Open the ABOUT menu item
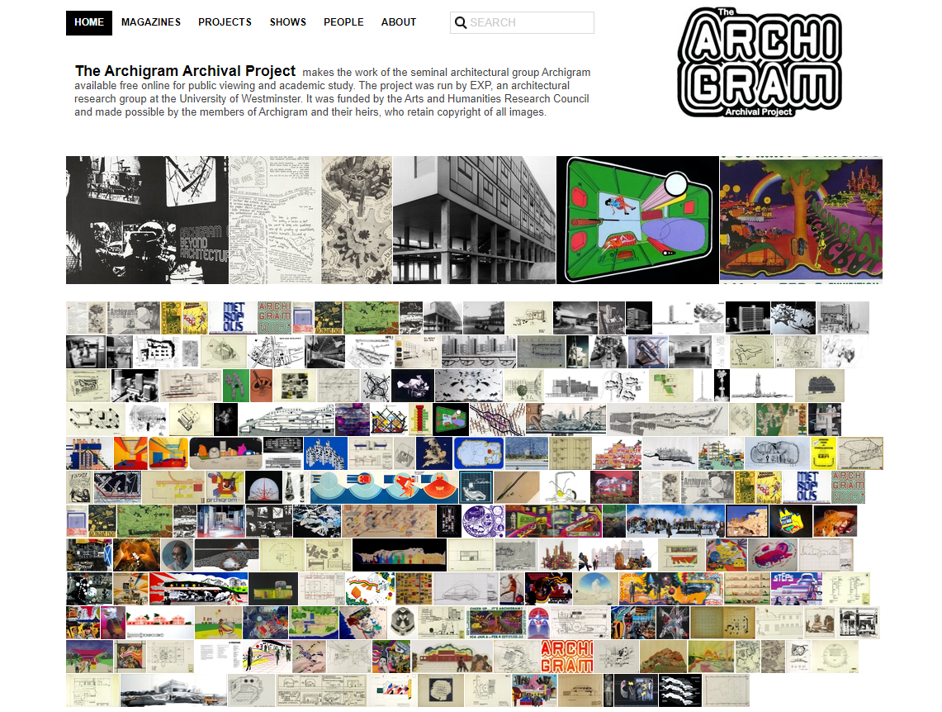This screenshot has width=942, height=712. click(398, 22)
